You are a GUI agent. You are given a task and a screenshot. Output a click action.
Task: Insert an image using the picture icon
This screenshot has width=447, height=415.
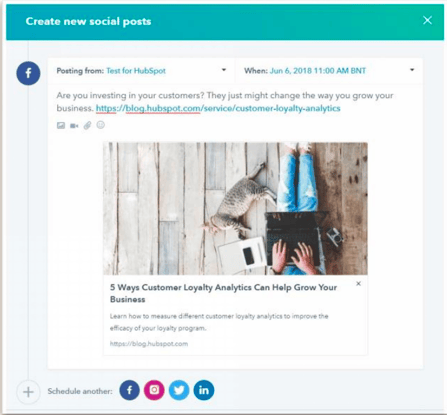[x=61, y=125]
